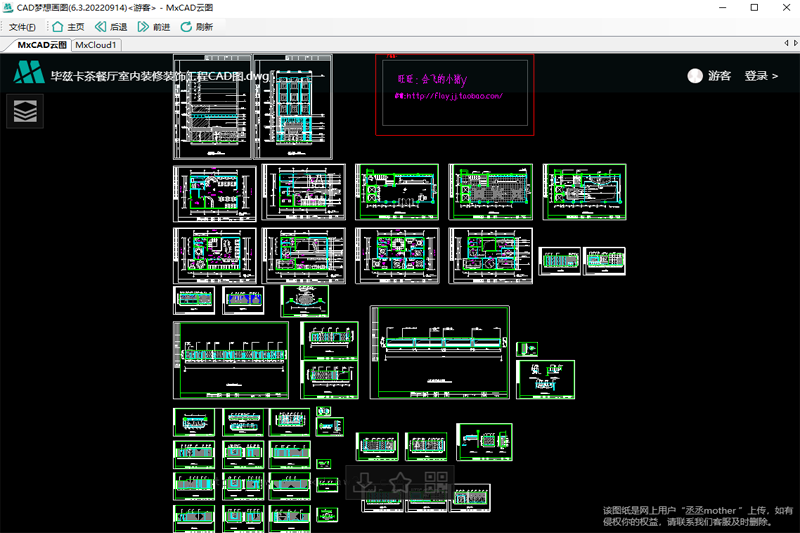Refresh the page with 刷新
Viewport: 800px width, 533px height.
(x=196, y=27)
